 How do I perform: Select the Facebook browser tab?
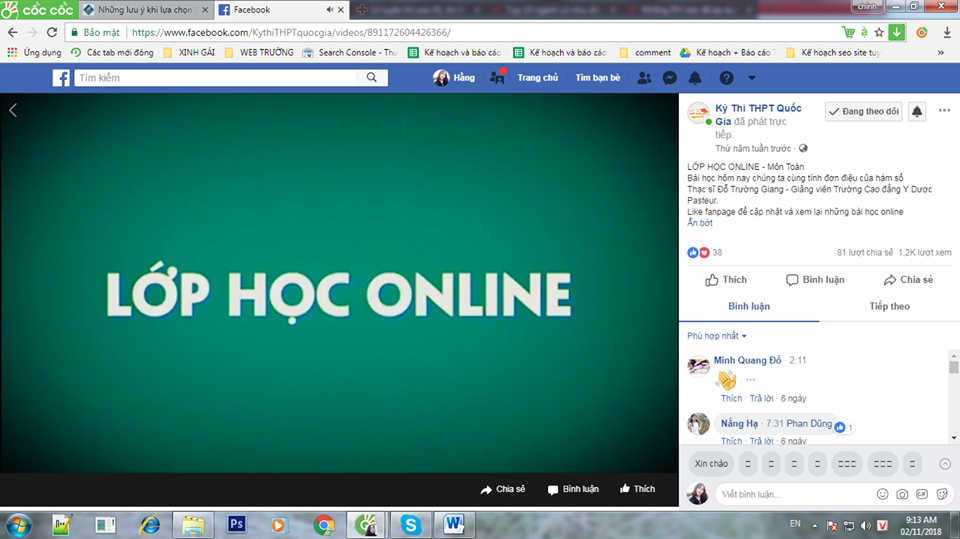pyautogui.click(x=279, y=10)
